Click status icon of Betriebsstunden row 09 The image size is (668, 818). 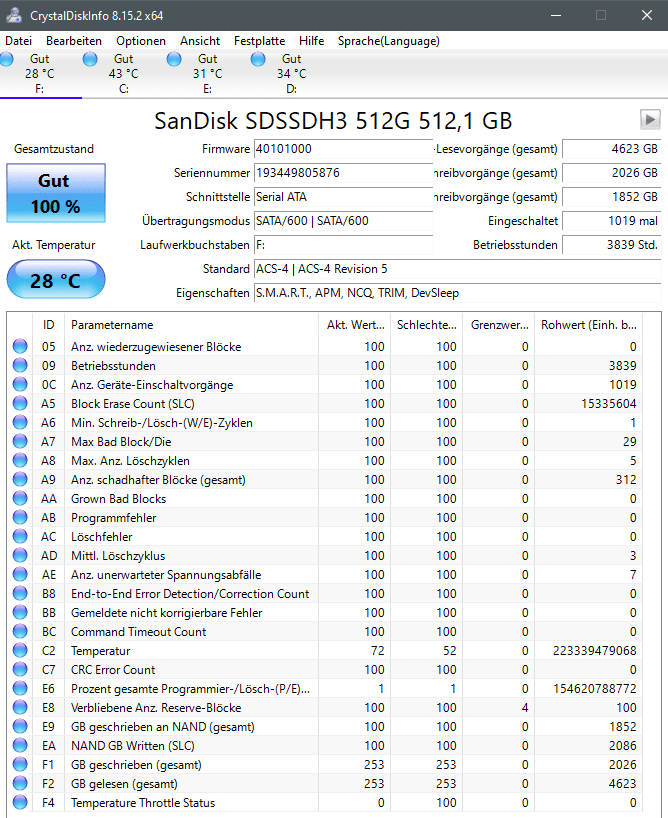(x=20, y=365)
